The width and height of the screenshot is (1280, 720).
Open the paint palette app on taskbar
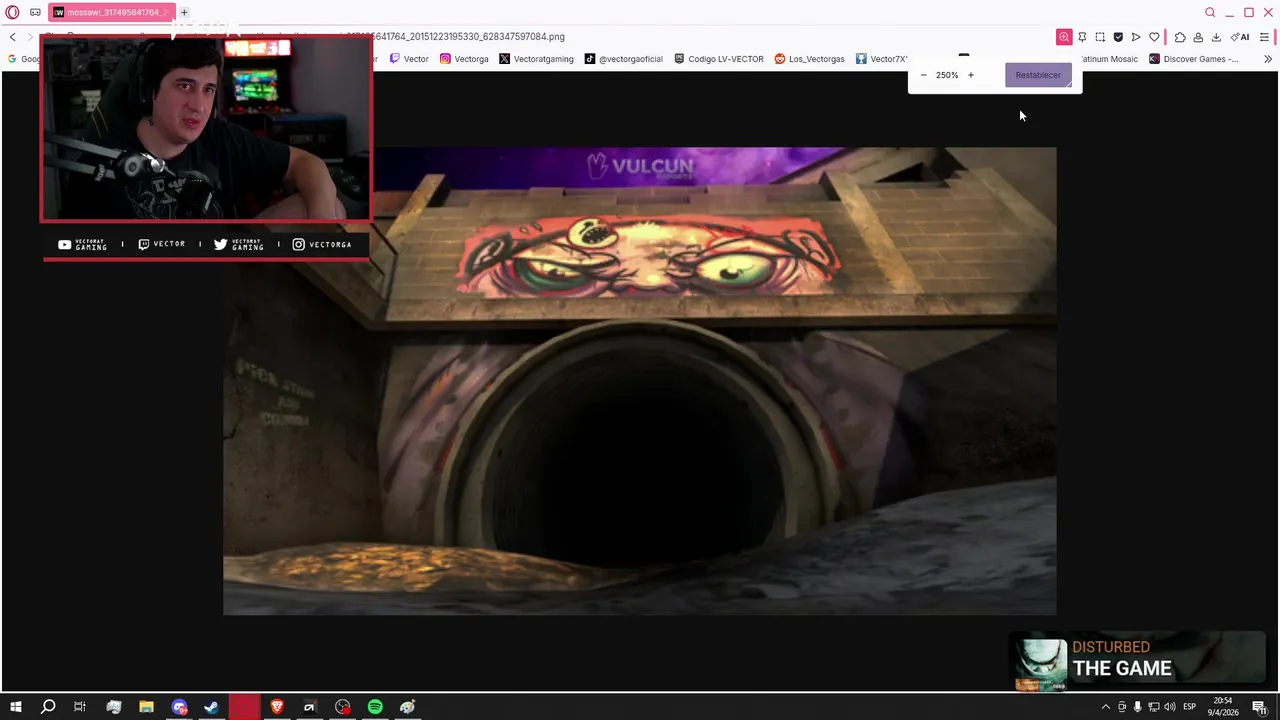(x=408, y=707)
